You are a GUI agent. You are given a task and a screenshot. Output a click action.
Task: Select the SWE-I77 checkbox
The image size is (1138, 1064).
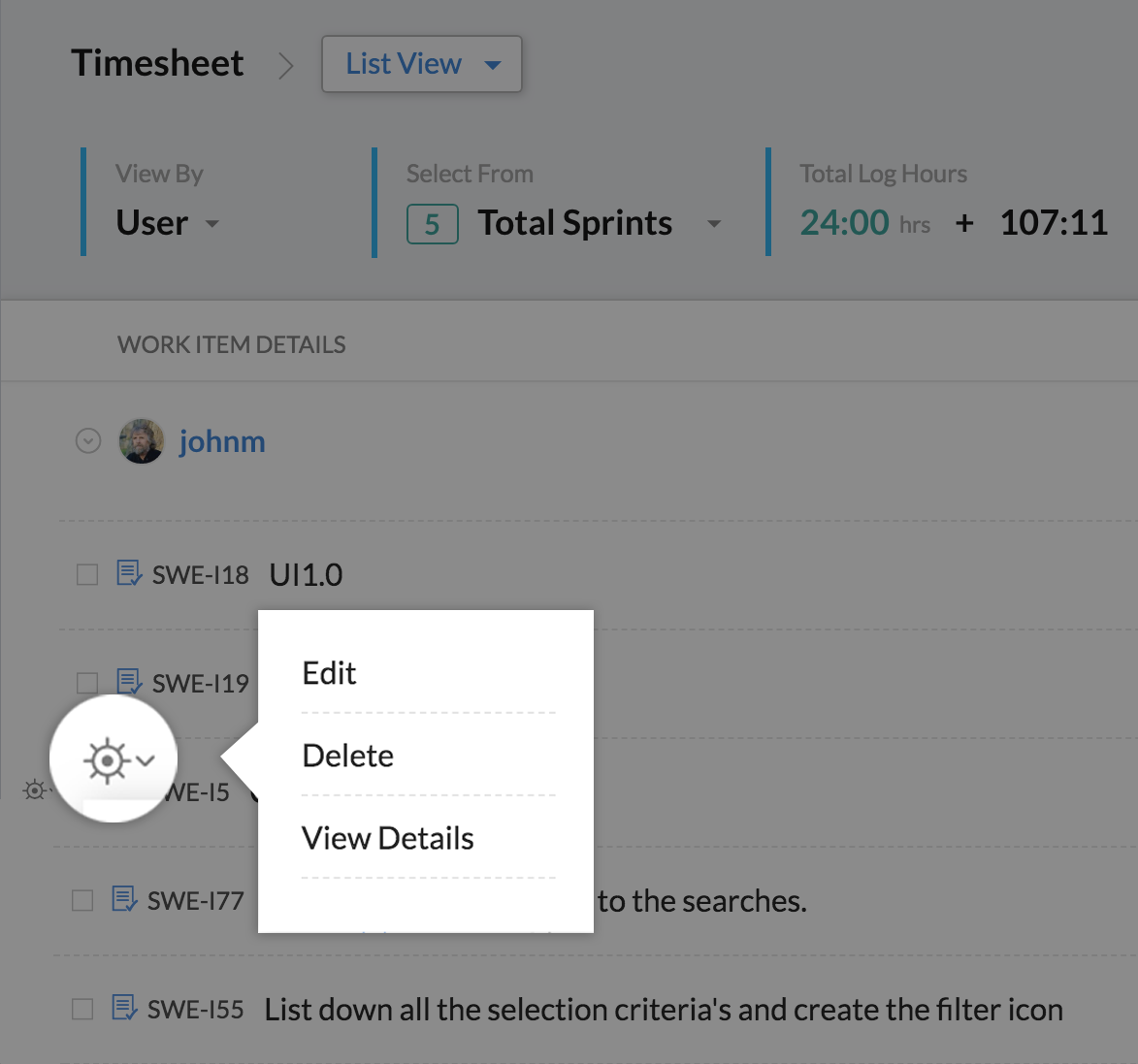pyautogui.click(x=82, y=901)
